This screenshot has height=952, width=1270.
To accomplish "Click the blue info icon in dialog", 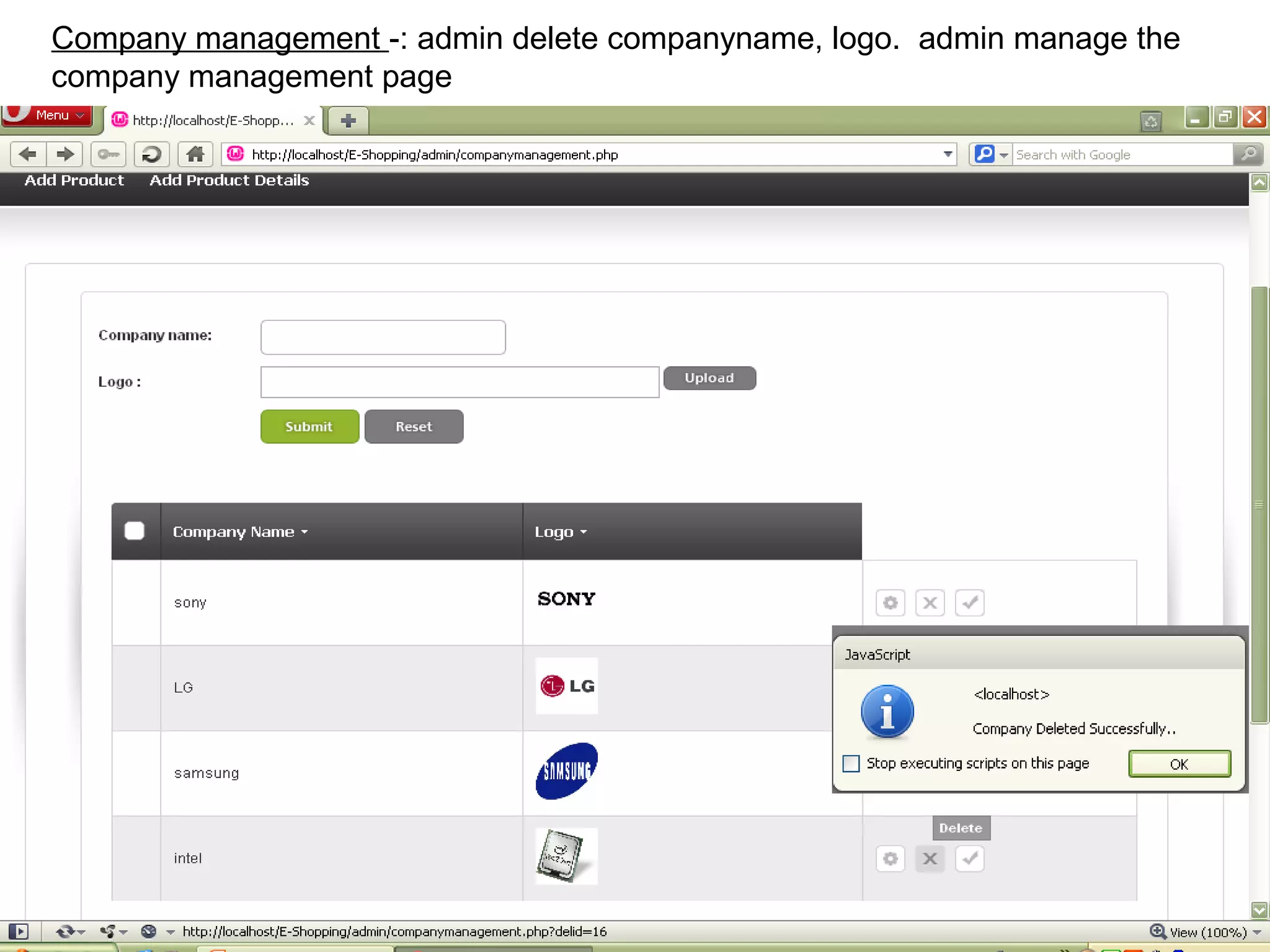I will tap(887, 712).
